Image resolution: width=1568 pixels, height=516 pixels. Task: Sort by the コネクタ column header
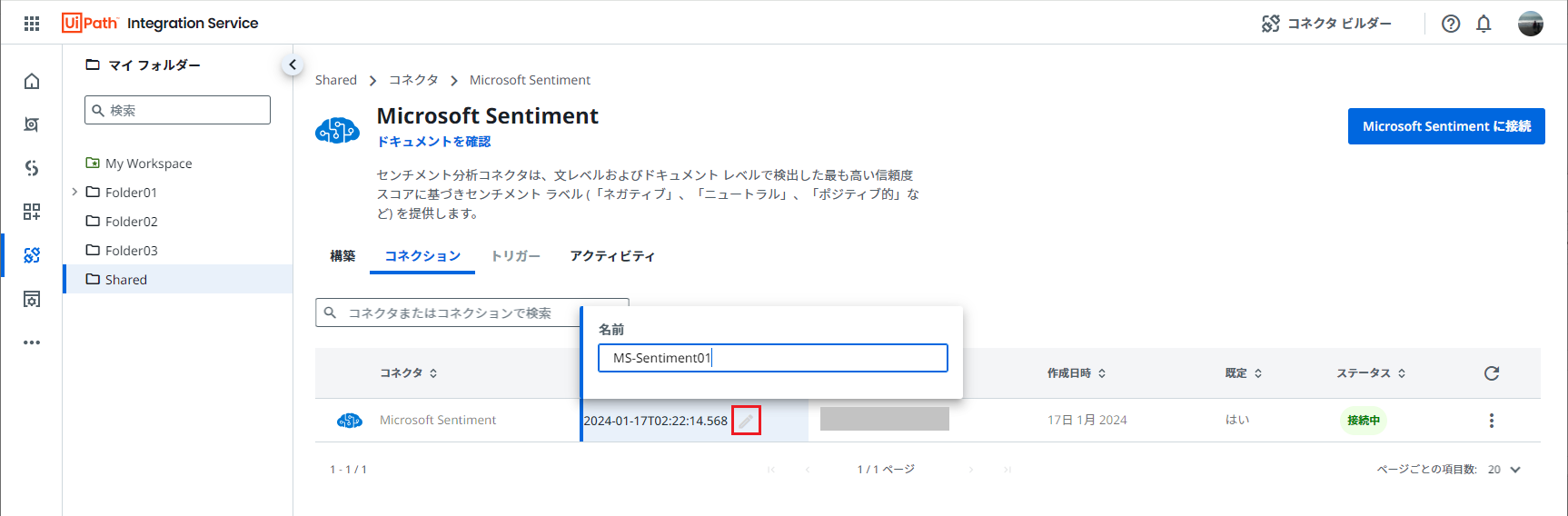tap(409, 373)
